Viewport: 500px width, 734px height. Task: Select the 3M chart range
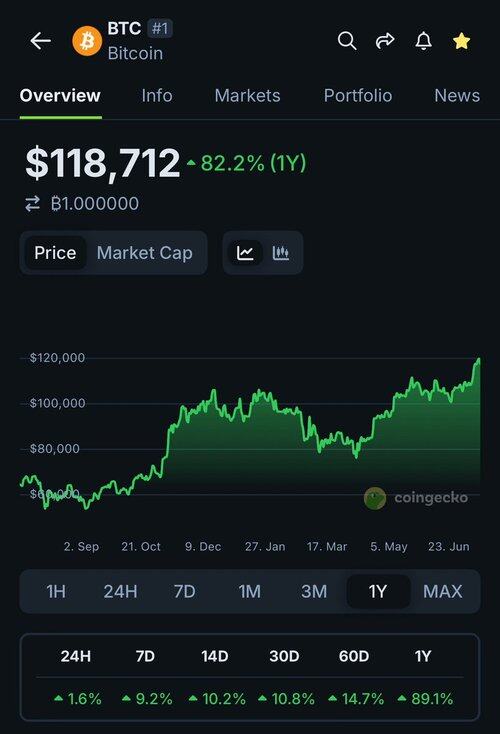314,592
